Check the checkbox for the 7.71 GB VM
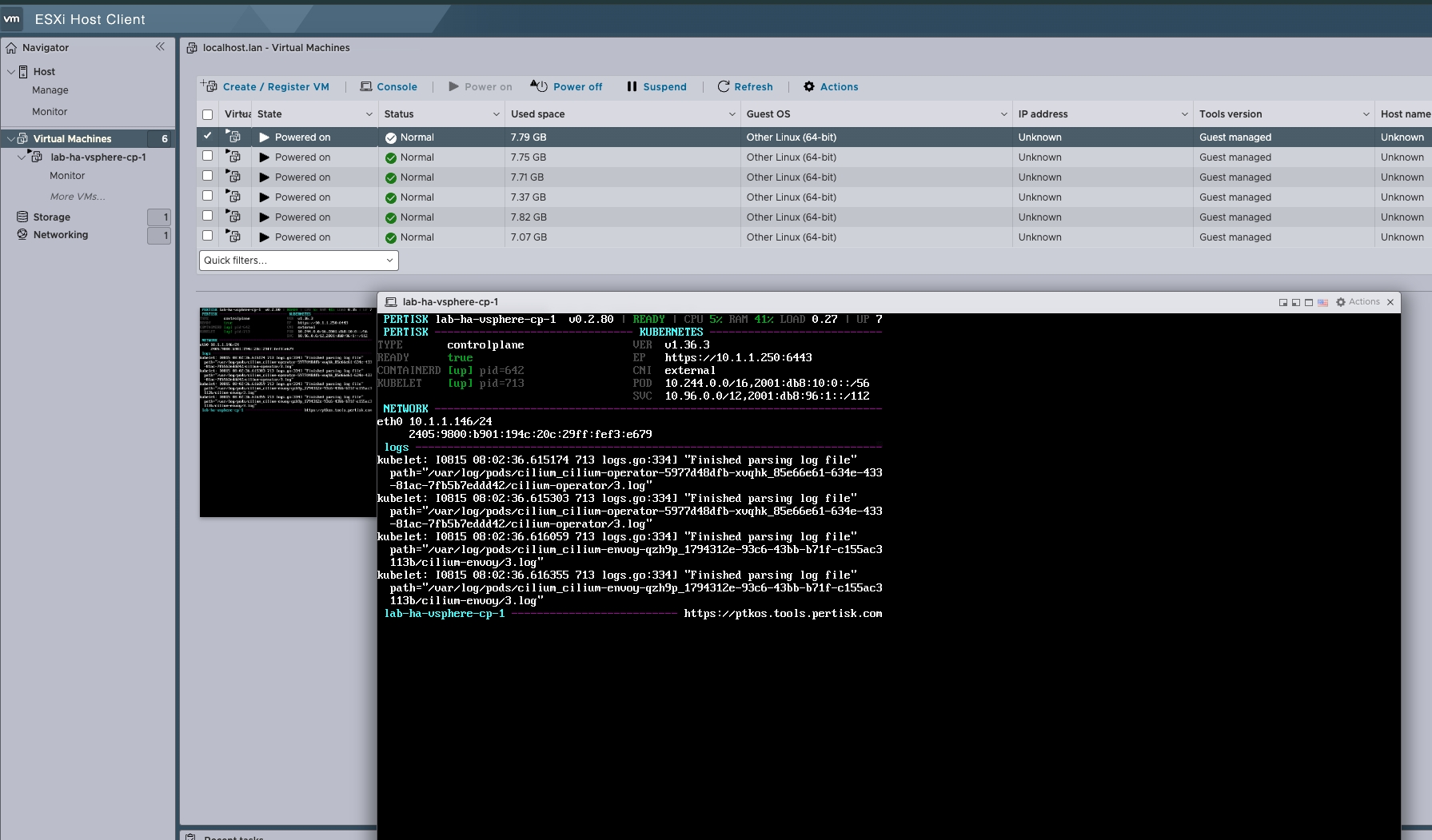The image size is (1432, 840). (x=208, y=176)
